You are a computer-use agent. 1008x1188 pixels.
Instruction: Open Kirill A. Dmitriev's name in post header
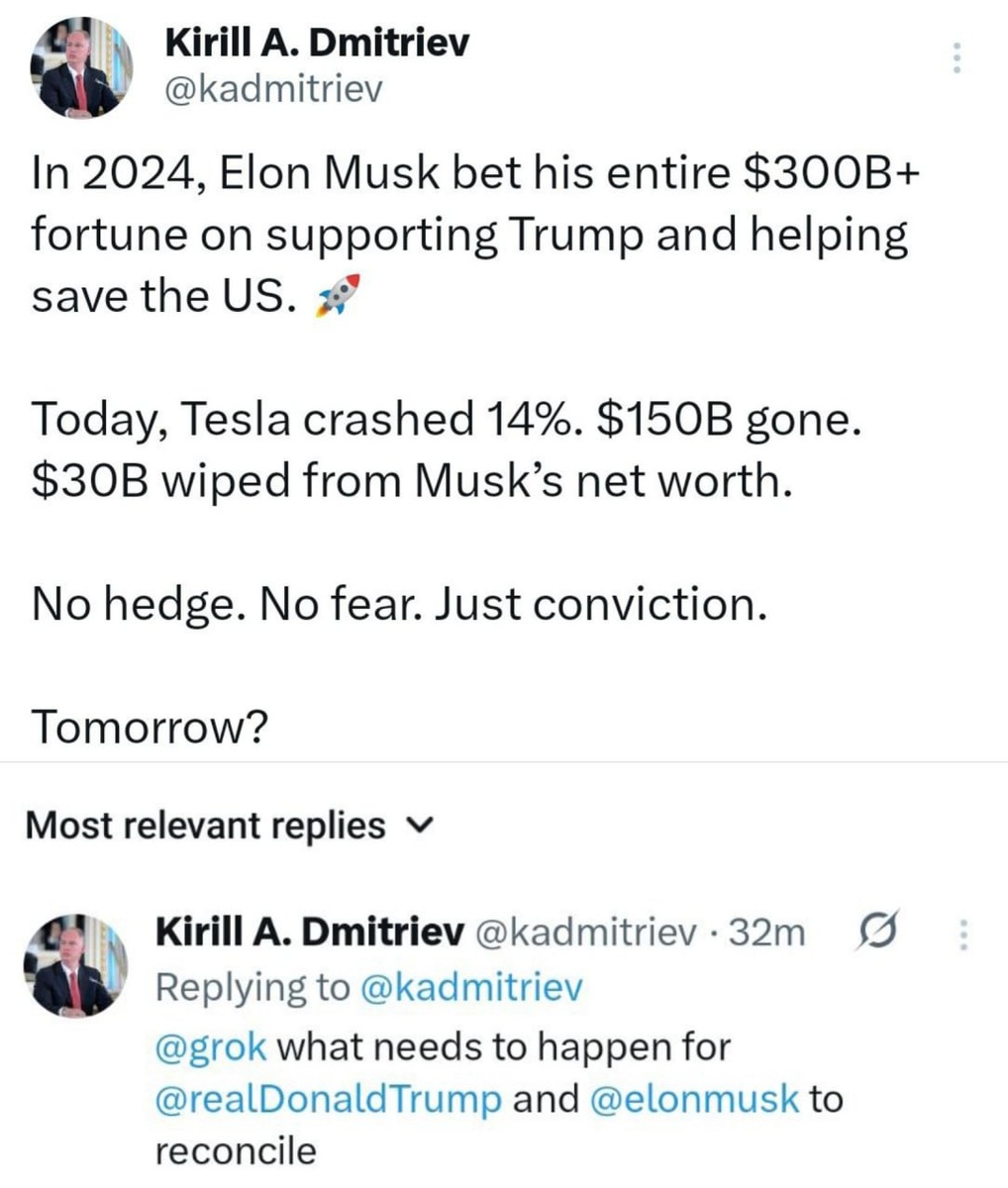click(316, 43)
